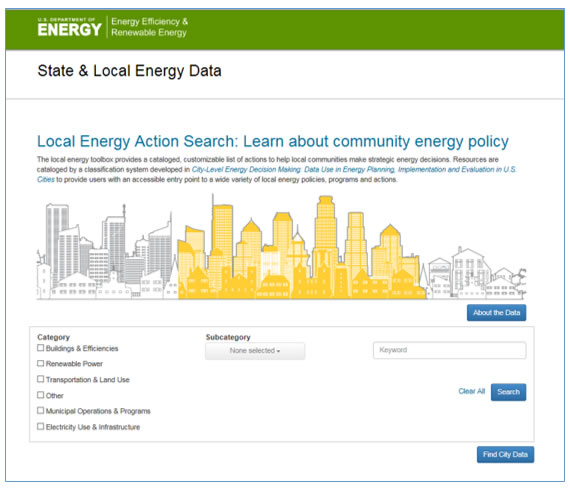
Task: Check the Buildings & Efficiencies checkbox
Action: (x=40, y=348)
